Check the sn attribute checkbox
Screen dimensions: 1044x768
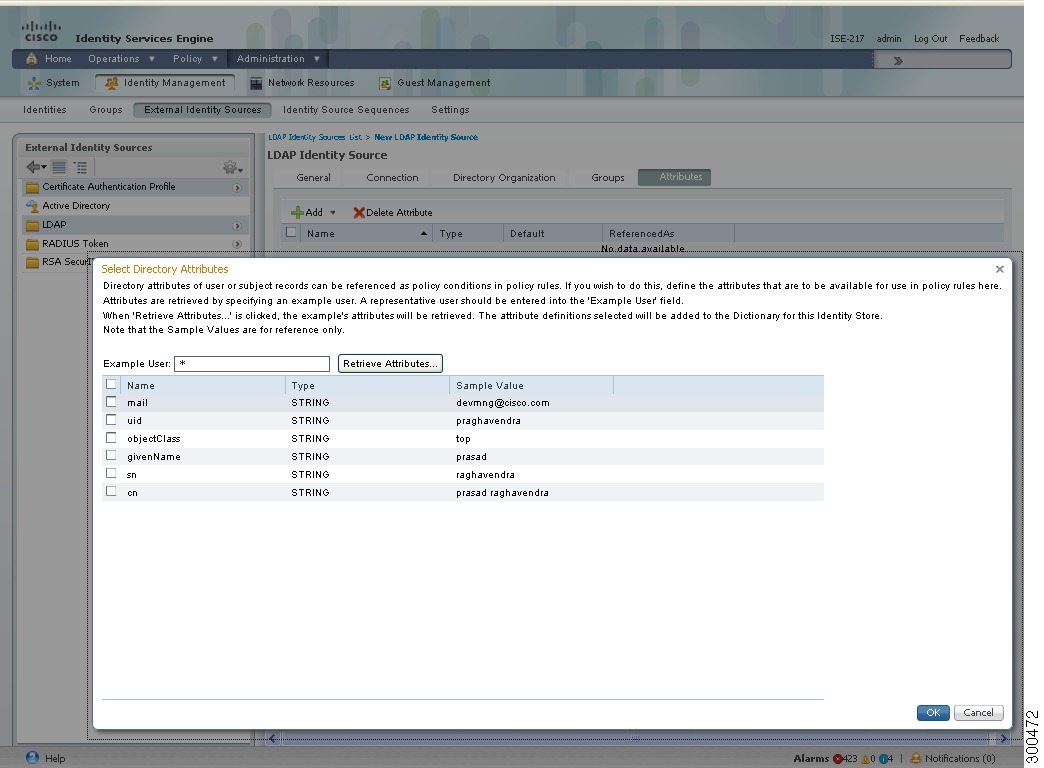[111, 473]
